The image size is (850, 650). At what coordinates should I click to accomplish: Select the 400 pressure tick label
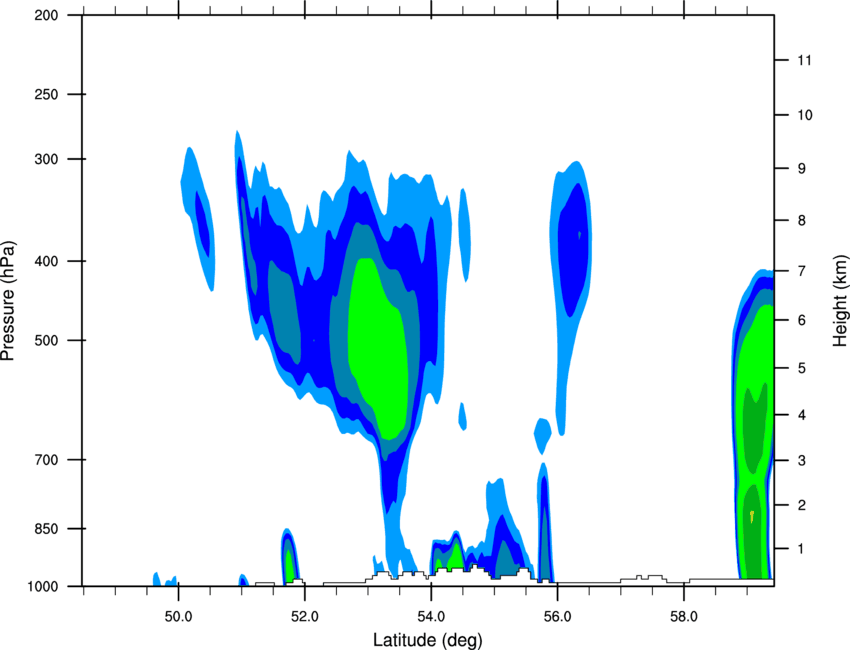47,261
